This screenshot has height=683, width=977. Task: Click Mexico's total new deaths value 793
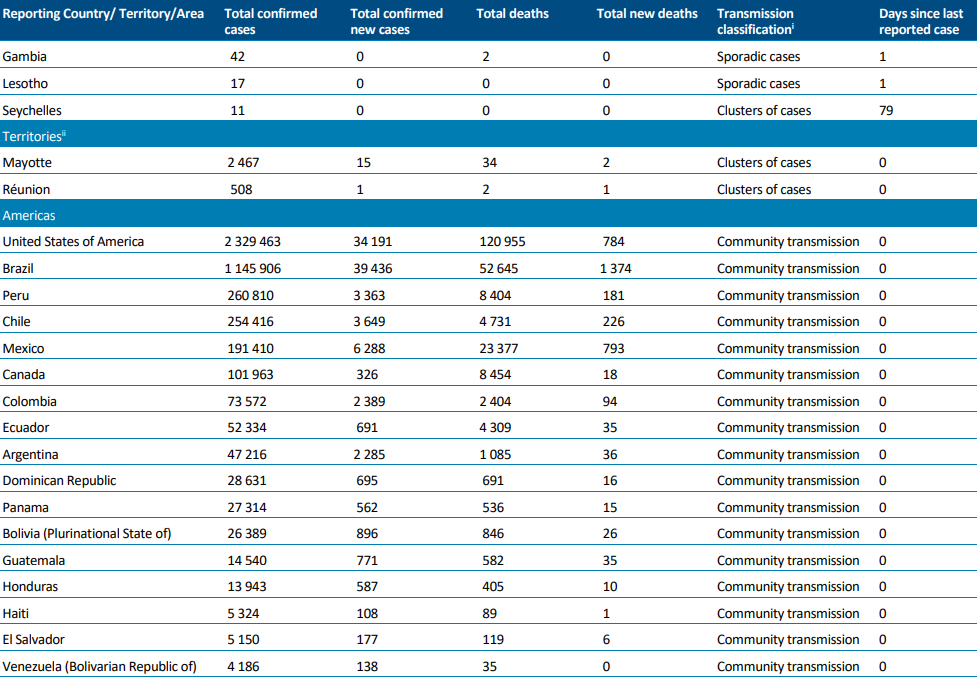pyautogui.click(x=613, y=348)
